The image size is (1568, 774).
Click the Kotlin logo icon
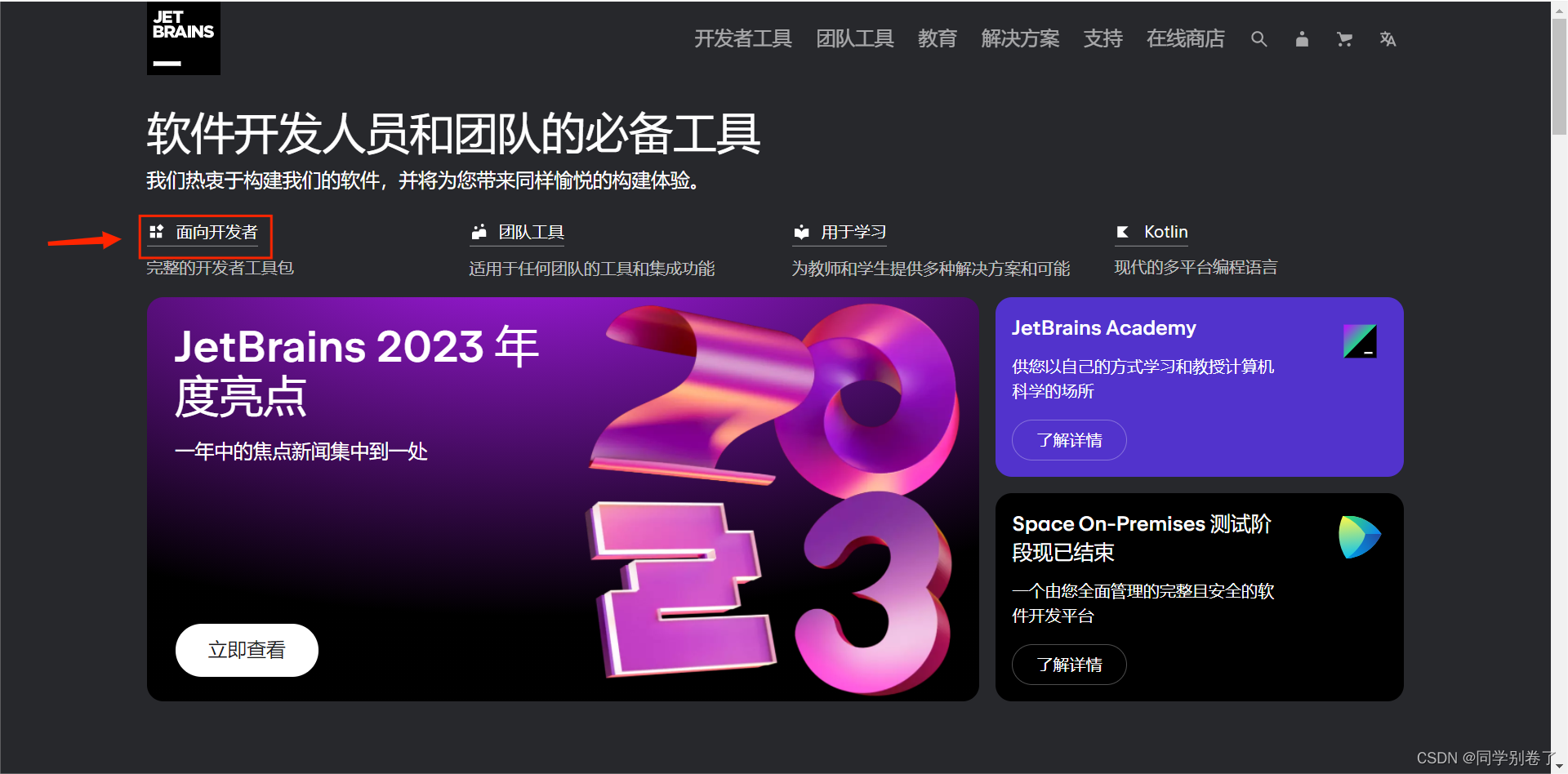coord(1123,232)
